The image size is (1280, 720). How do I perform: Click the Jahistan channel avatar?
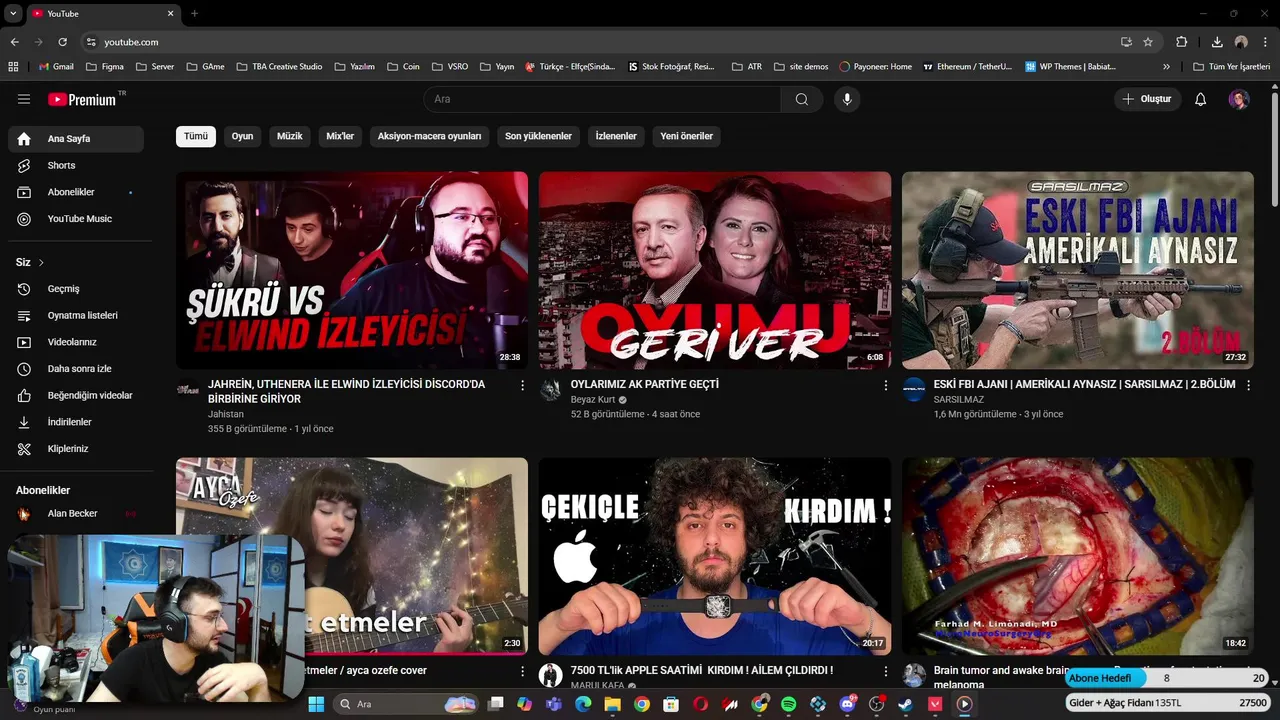coord(187,390)
